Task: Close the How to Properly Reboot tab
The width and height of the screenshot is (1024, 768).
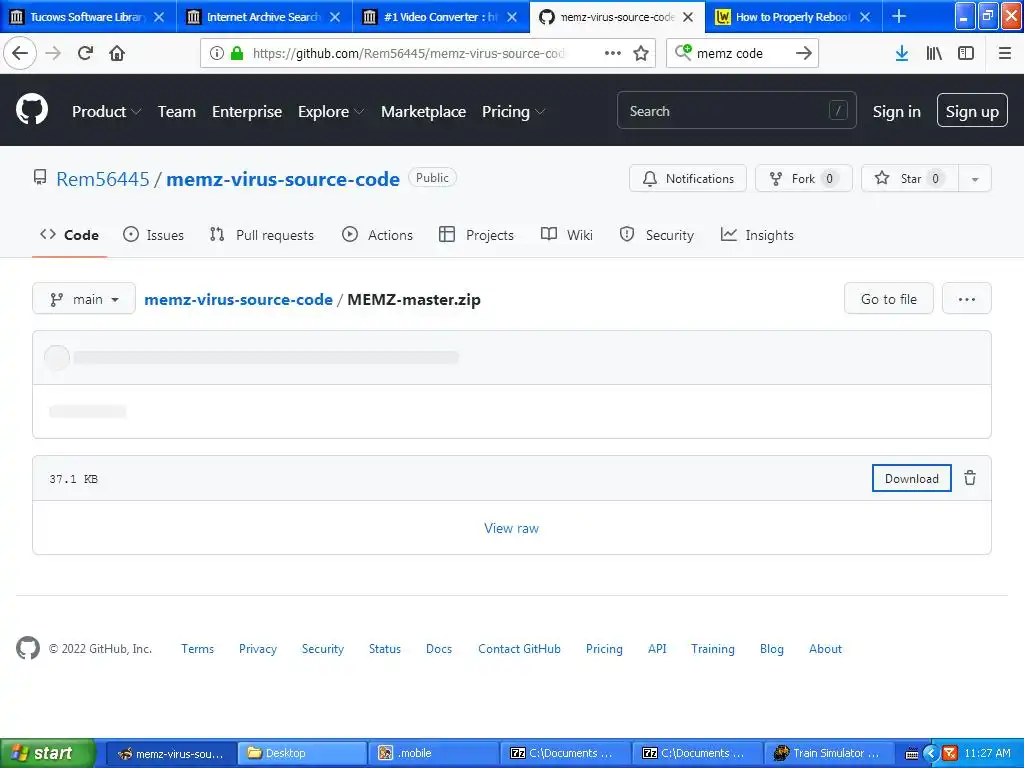Action: [x=865, y=17]
